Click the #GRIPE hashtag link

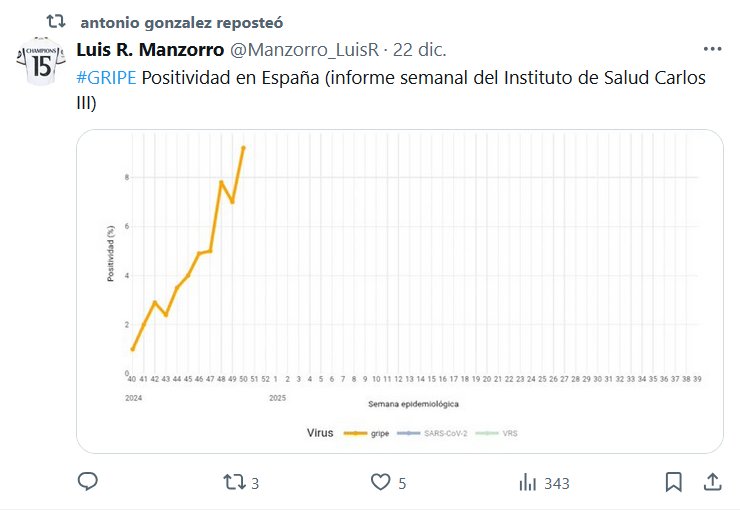point(106,78)
